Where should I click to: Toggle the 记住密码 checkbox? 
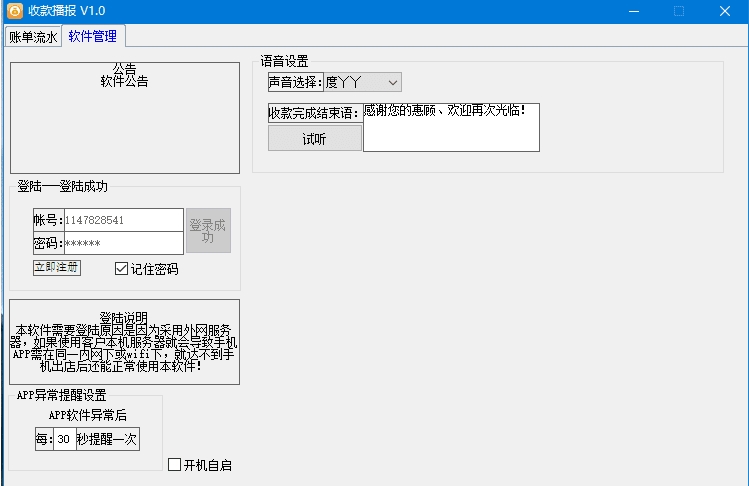122,268
